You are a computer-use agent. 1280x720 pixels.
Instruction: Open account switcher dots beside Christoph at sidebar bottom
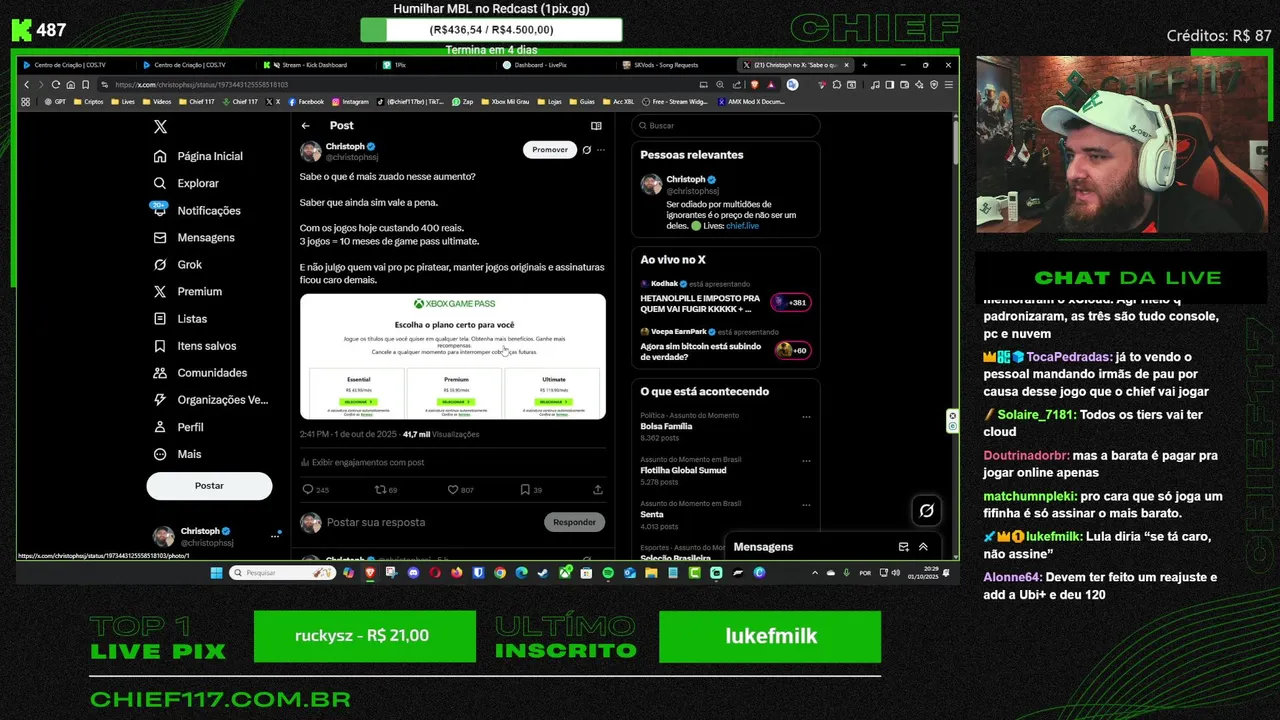(x=275, y=536)
